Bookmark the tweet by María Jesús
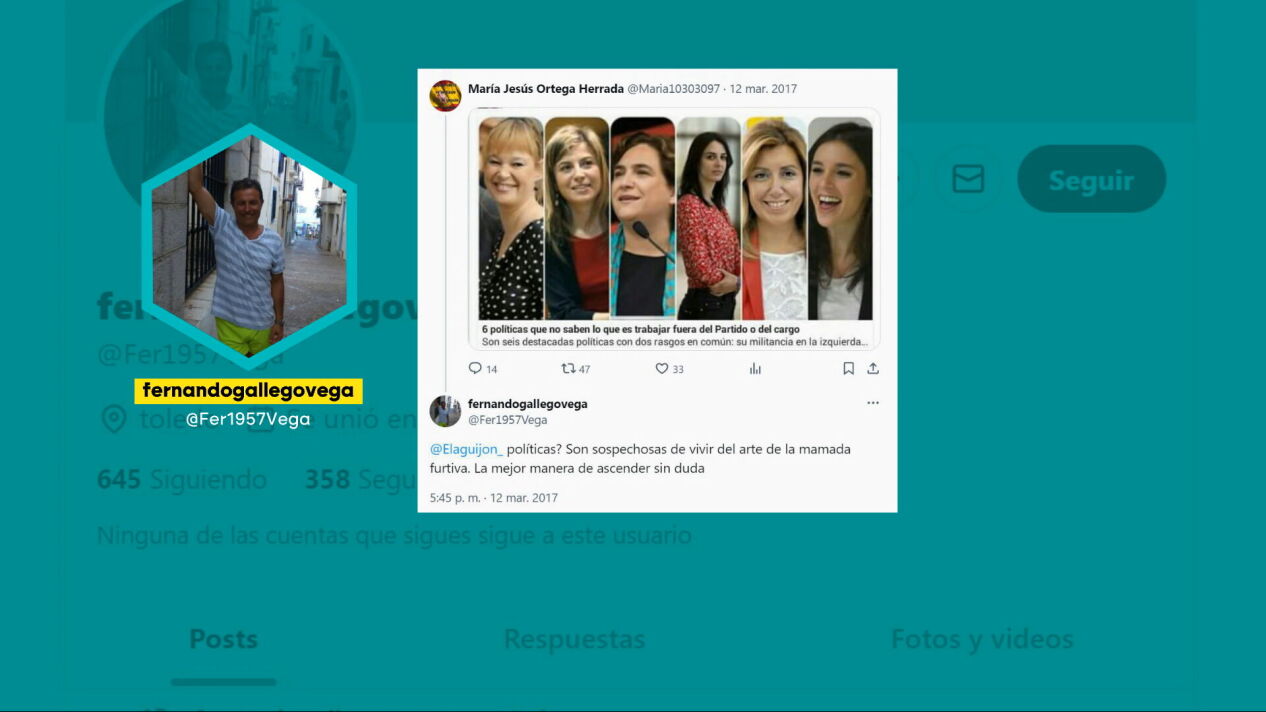This screenshot has height=712, width=1266. (848, 368)
